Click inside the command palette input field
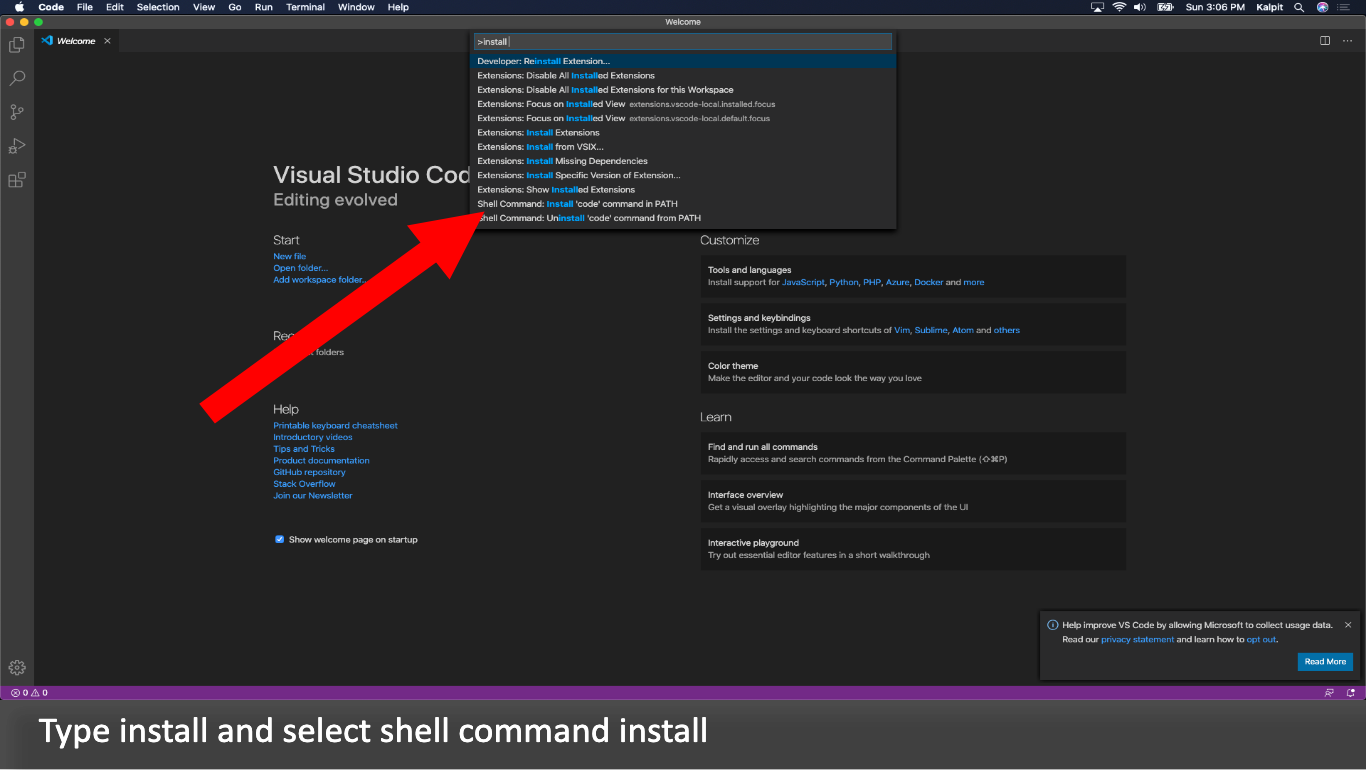The width and height of the screenshot is (1366, 770). 683,41
